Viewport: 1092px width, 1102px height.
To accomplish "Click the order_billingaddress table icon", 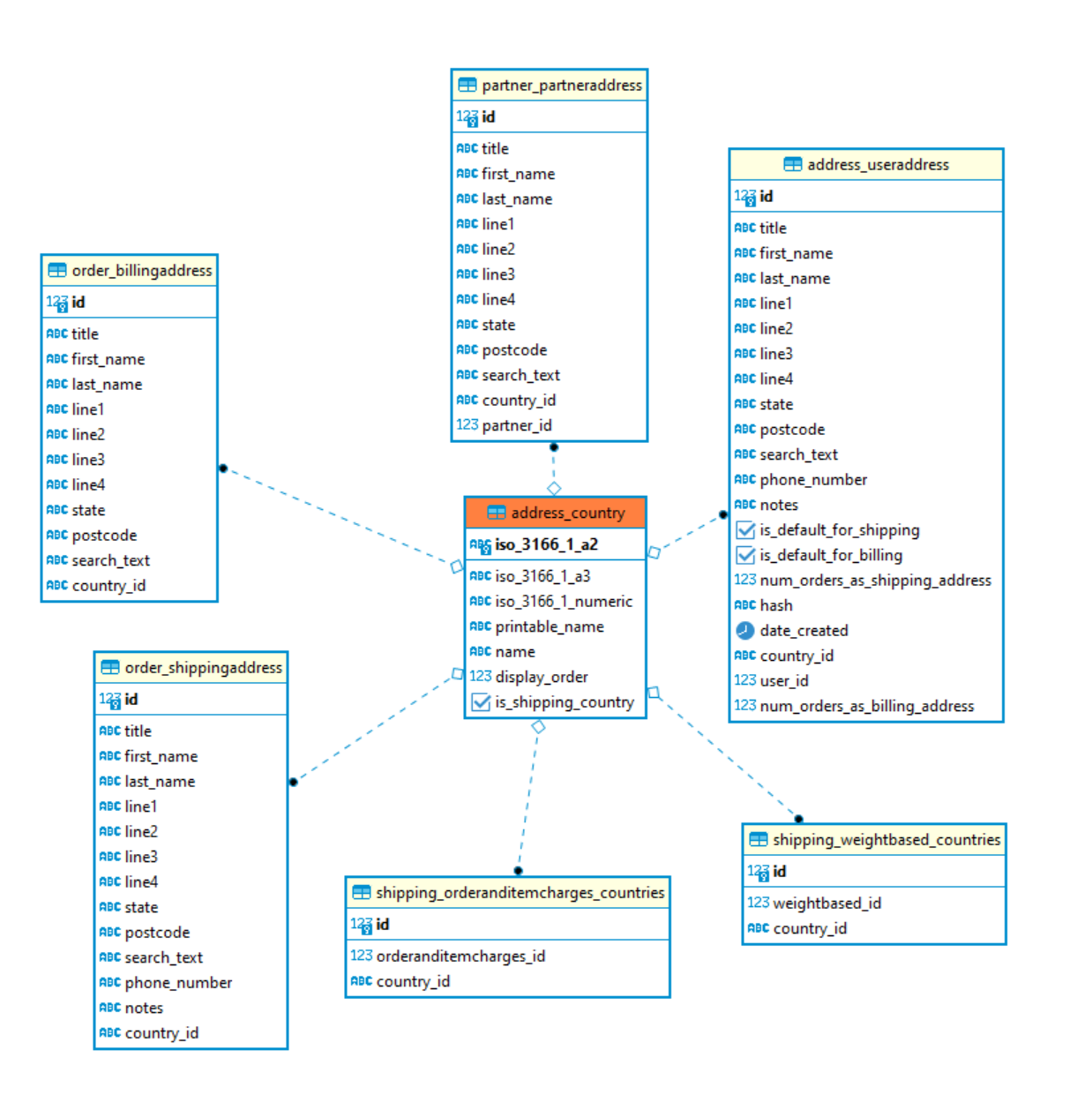I will pos(57,271).
